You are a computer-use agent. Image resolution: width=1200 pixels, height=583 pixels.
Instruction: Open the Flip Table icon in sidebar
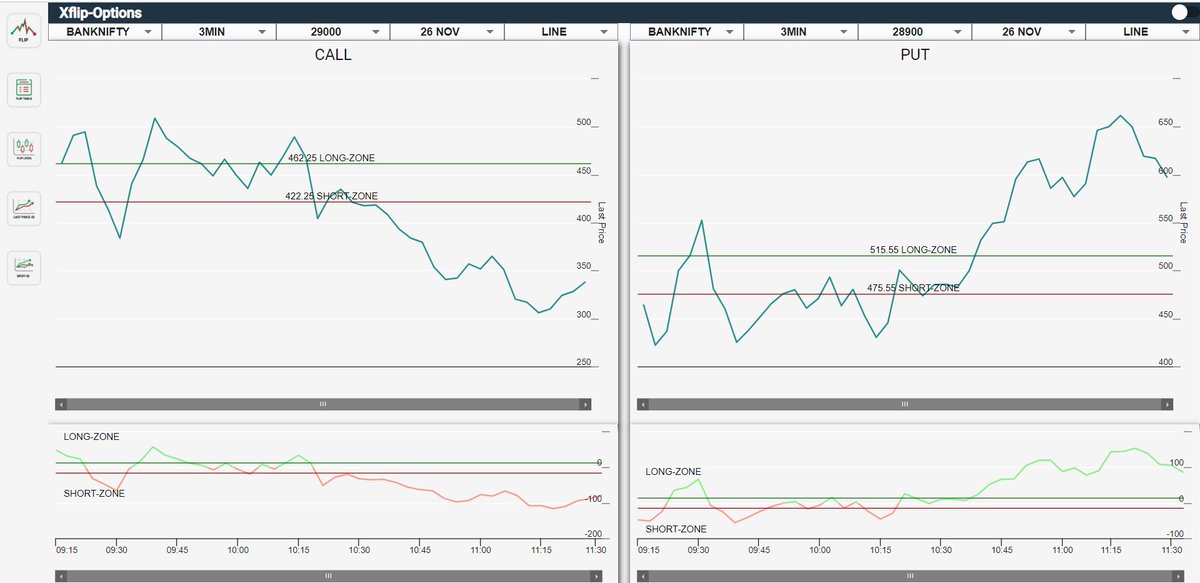point(24,91)
